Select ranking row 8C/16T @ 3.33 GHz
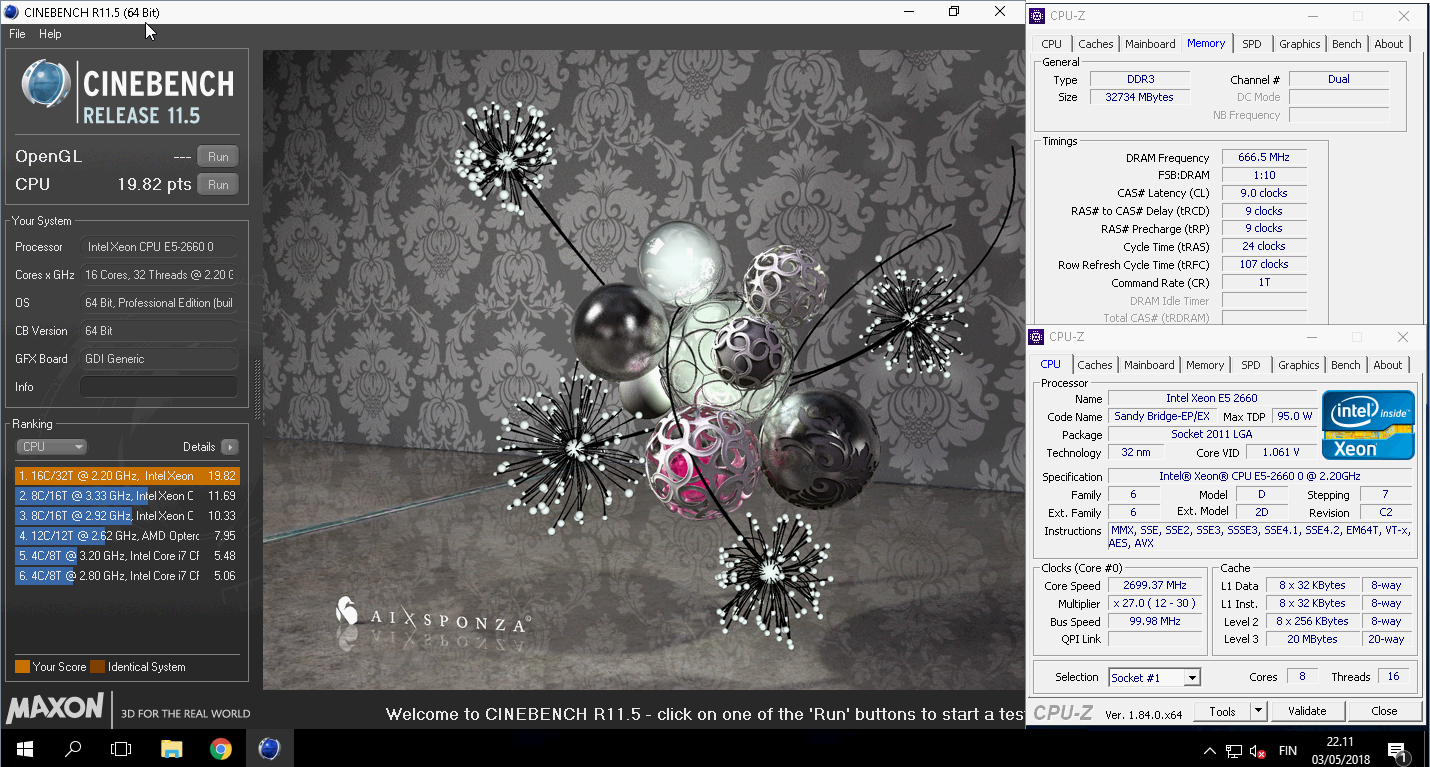1430x767 pixels. (127, 496)
